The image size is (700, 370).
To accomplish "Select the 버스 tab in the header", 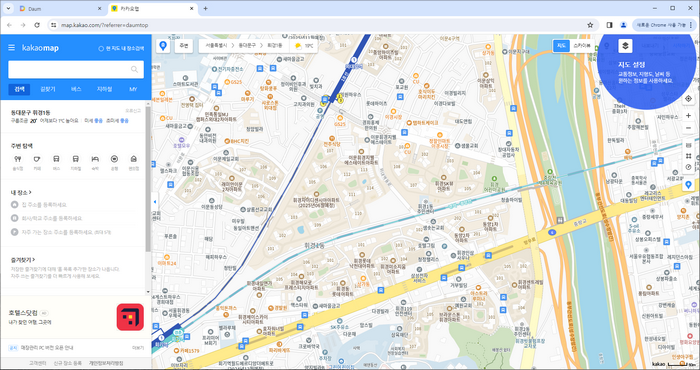I will click(76, 89).
